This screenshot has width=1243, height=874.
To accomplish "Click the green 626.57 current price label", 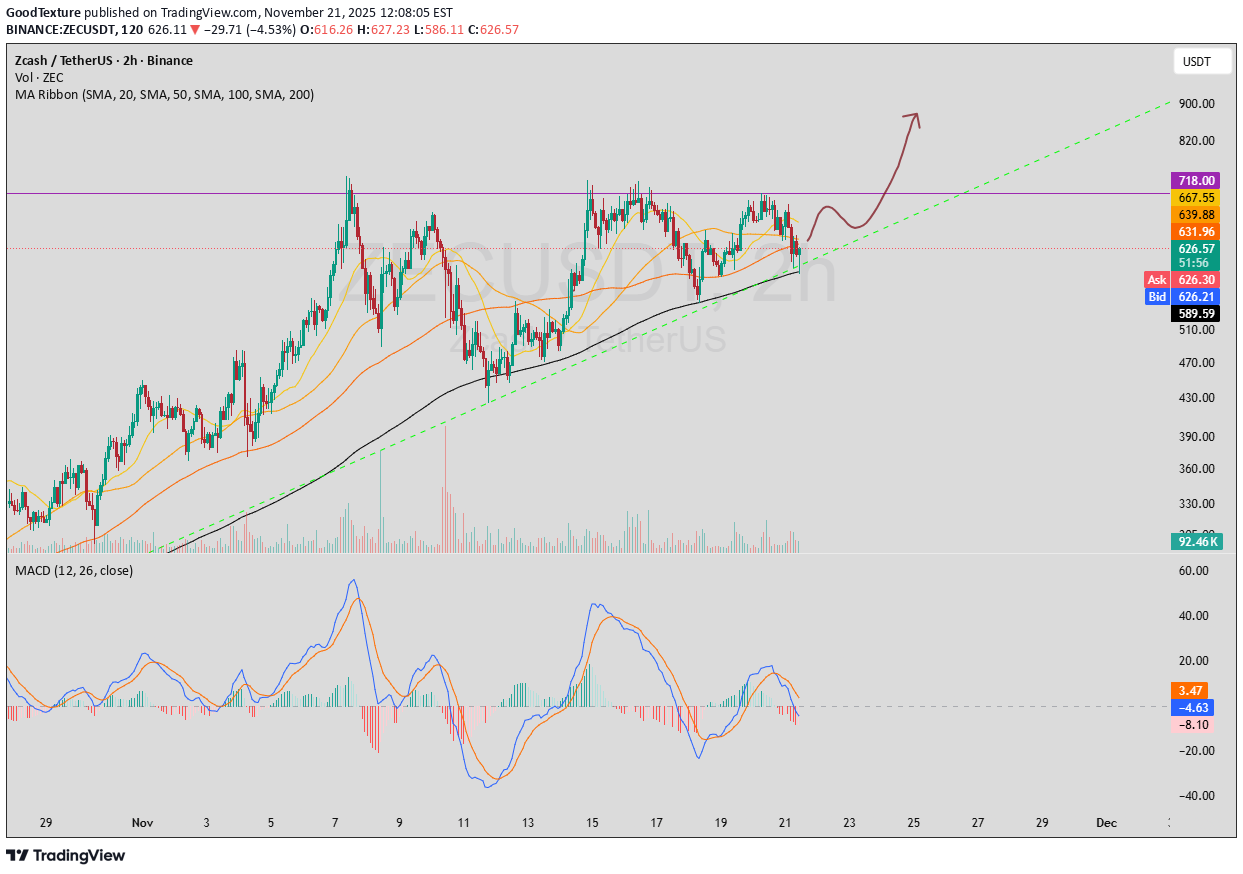I will click(x=1196, y=249).
